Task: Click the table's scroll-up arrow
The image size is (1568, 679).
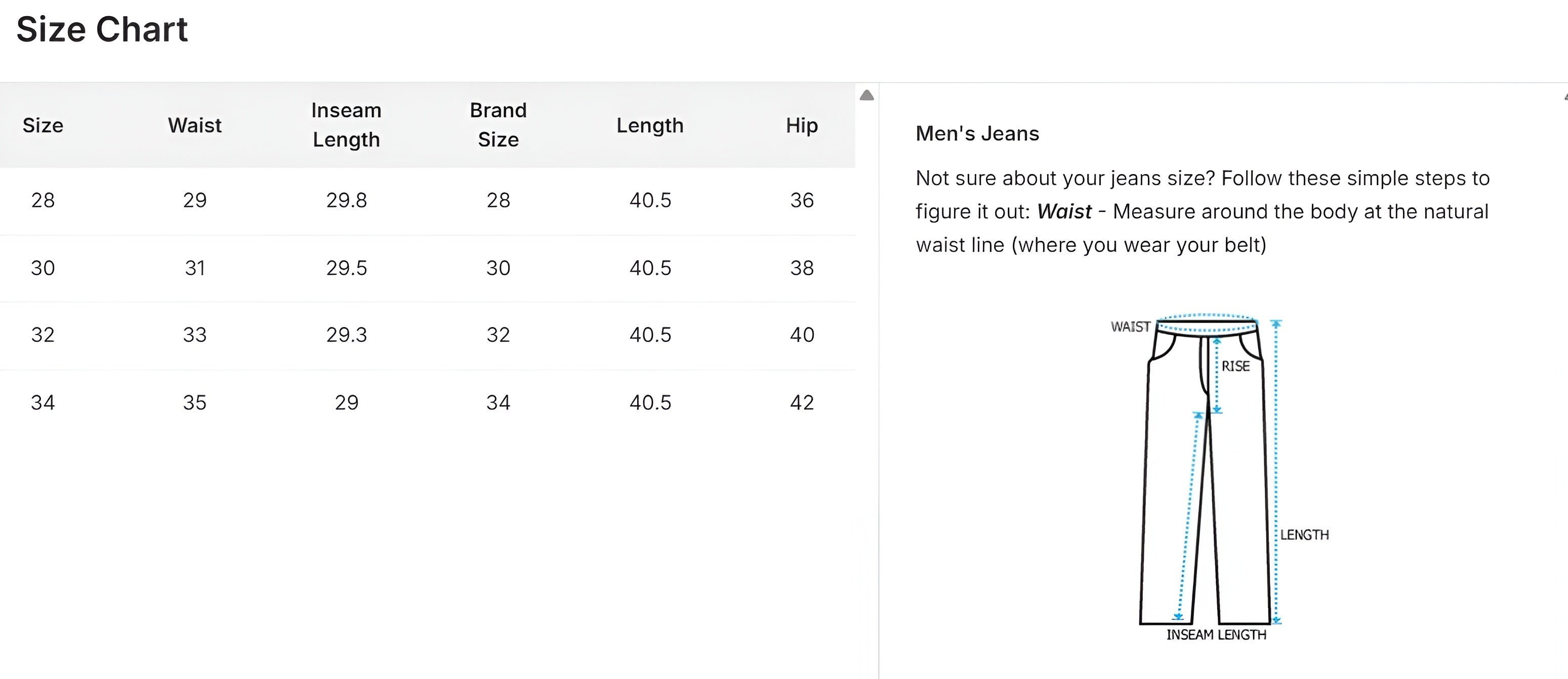Action: [x=867, y=96]
